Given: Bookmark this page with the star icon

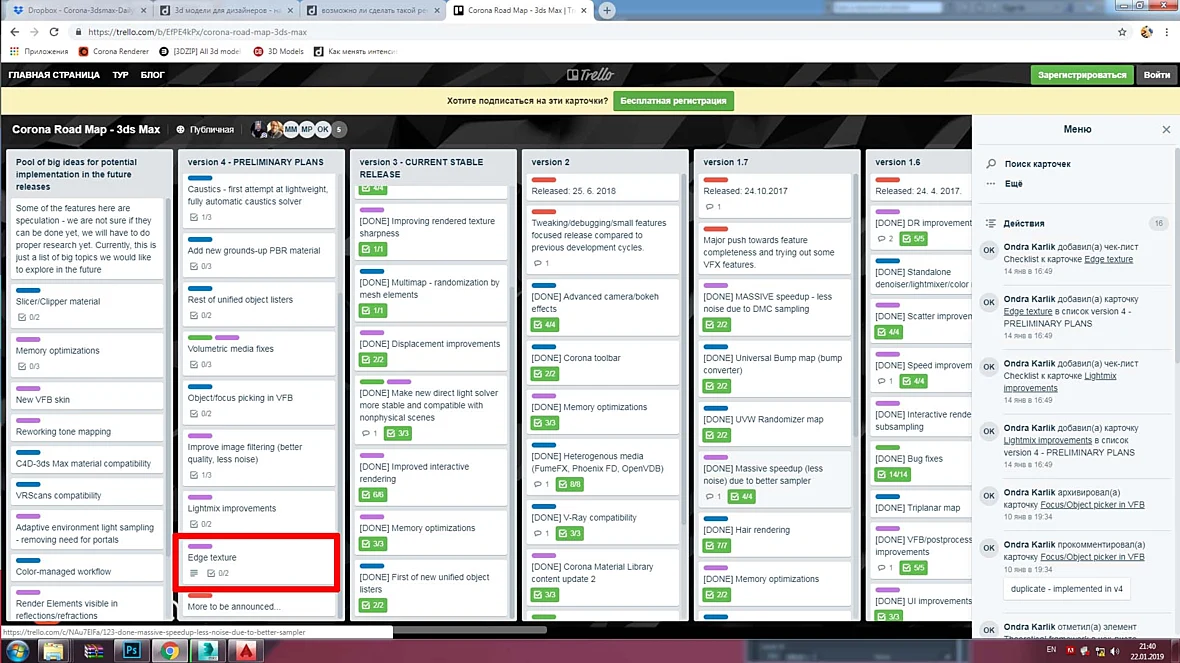Looking at the screenshot, I should [1122, 32].
